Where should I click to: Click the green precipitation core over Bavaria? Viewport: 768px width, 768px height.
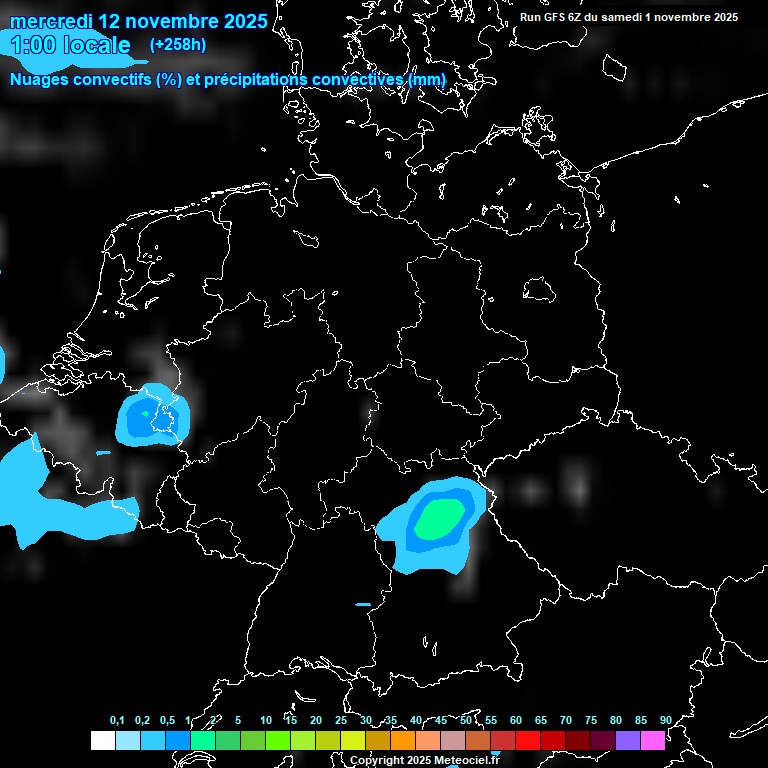(x=439, y=519)
